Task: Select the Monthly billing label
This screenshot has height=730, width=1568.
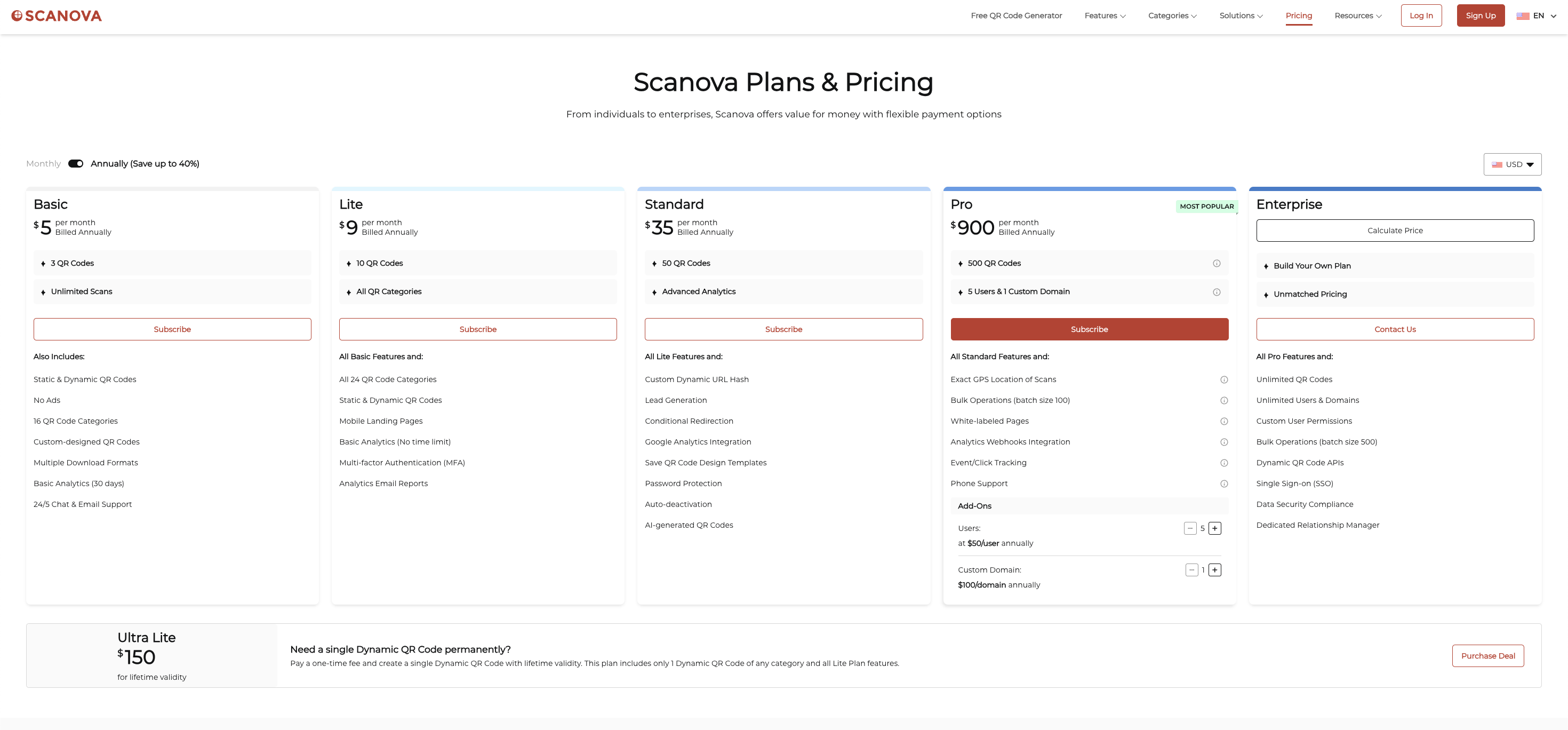Action: coord(43,163)
